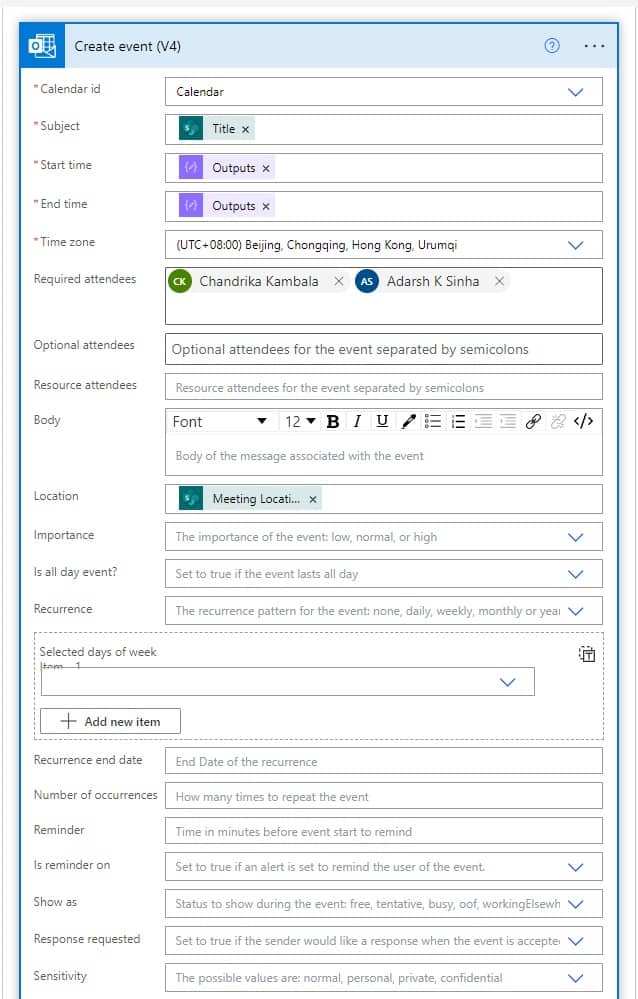Open the text color pen tool
This screenshot has height=999, width=638.
click(408, 422)
